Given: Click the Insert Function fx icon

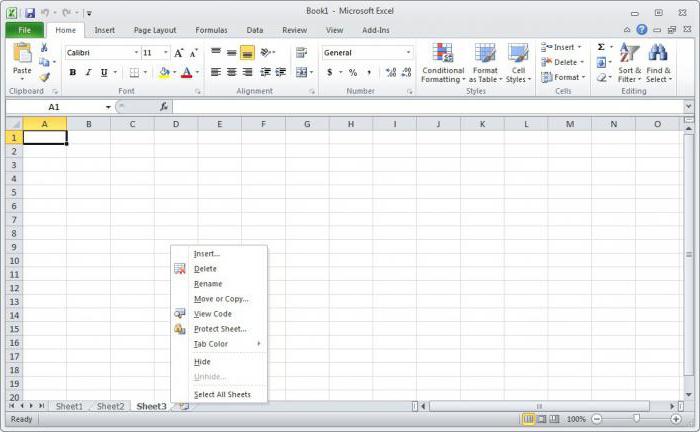Looking at the screenshot, I should [x=164, y=106].
